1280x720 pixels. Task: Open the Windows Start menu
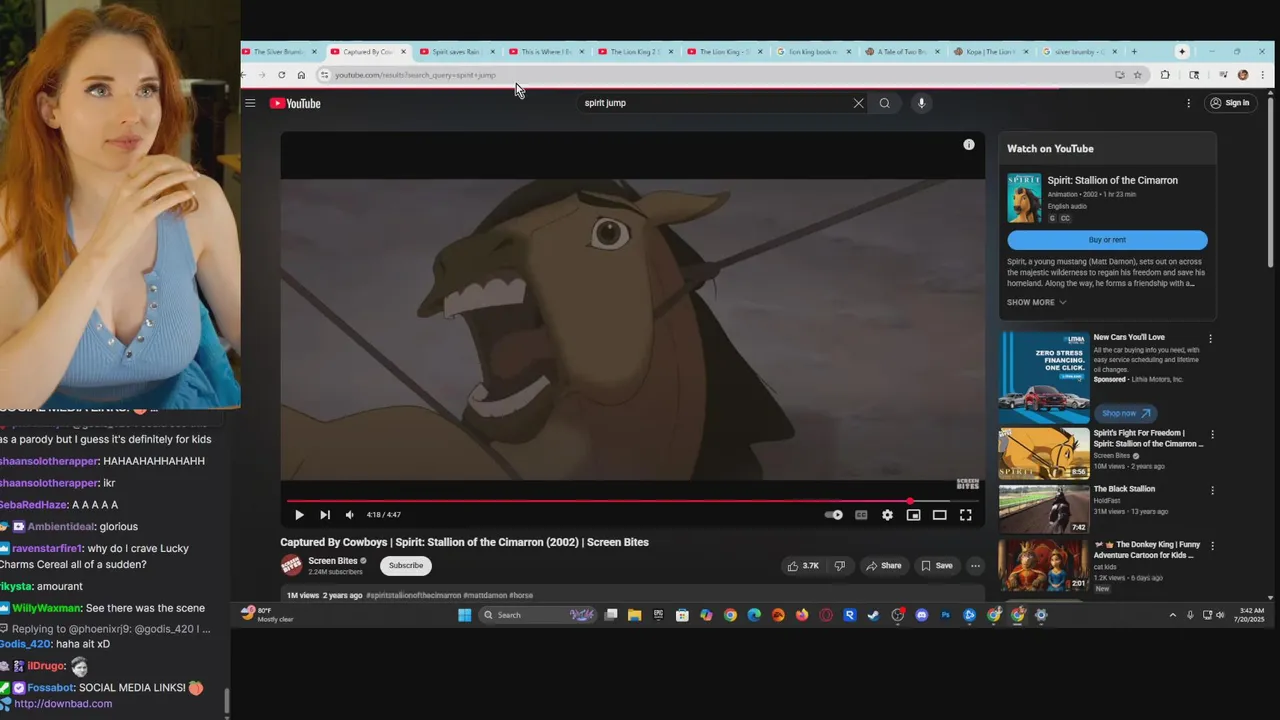pos(465,615)
